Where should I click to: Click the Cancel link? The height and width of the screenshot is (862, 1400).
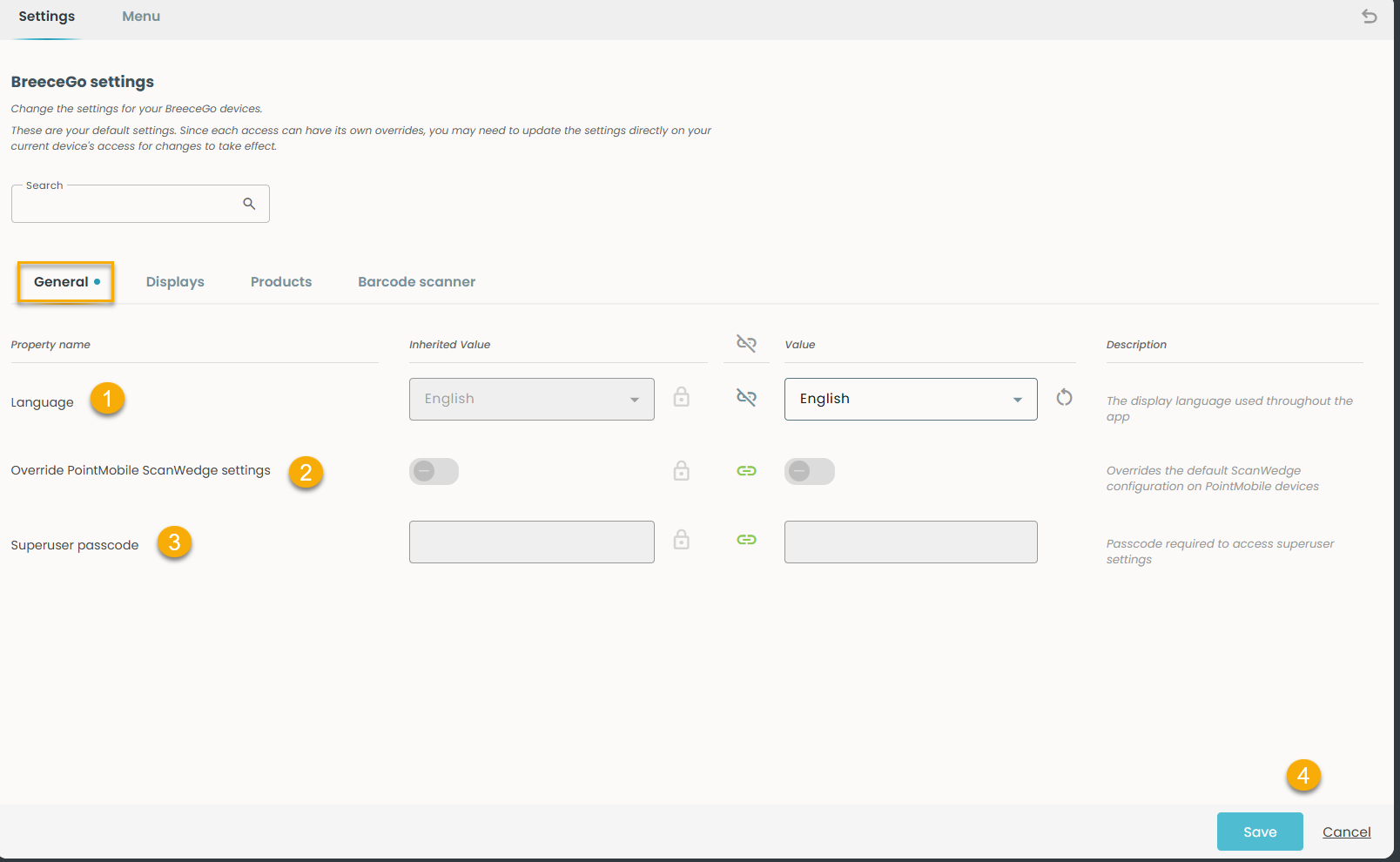point(1347,832)
